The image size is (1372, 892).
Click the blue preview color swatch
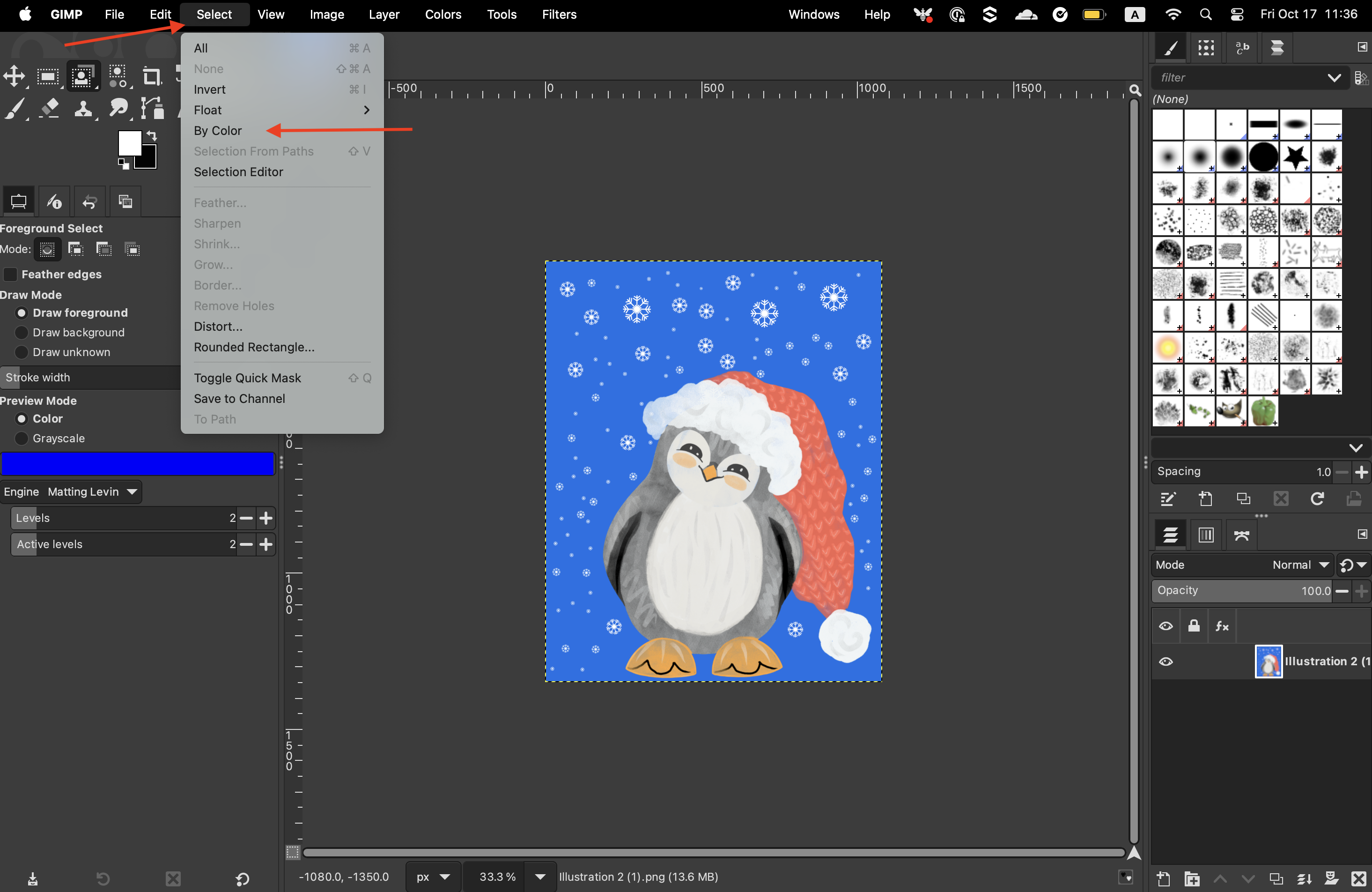(137, 464)
